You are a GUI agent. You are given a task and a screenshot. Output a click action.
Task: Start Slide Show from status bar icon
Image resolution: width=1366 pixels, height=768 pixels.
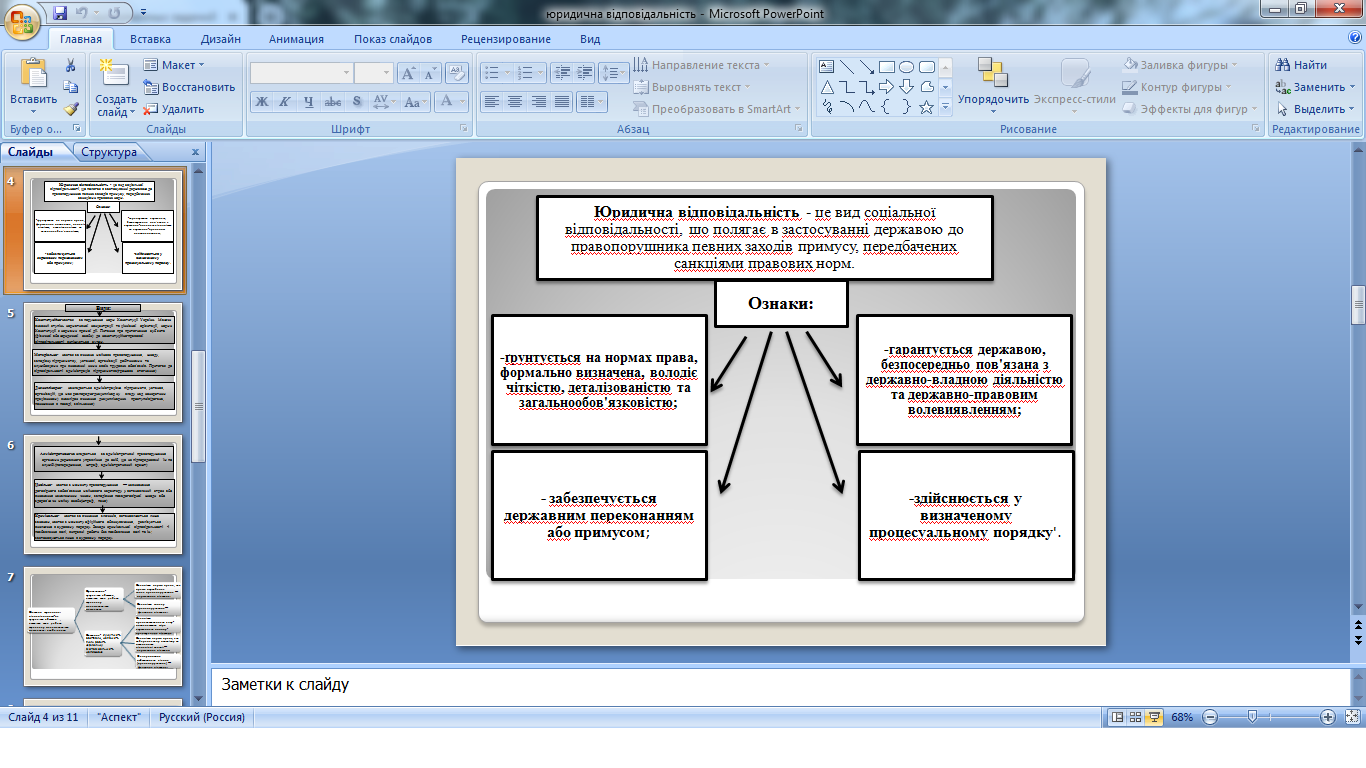click(1155, 717)
